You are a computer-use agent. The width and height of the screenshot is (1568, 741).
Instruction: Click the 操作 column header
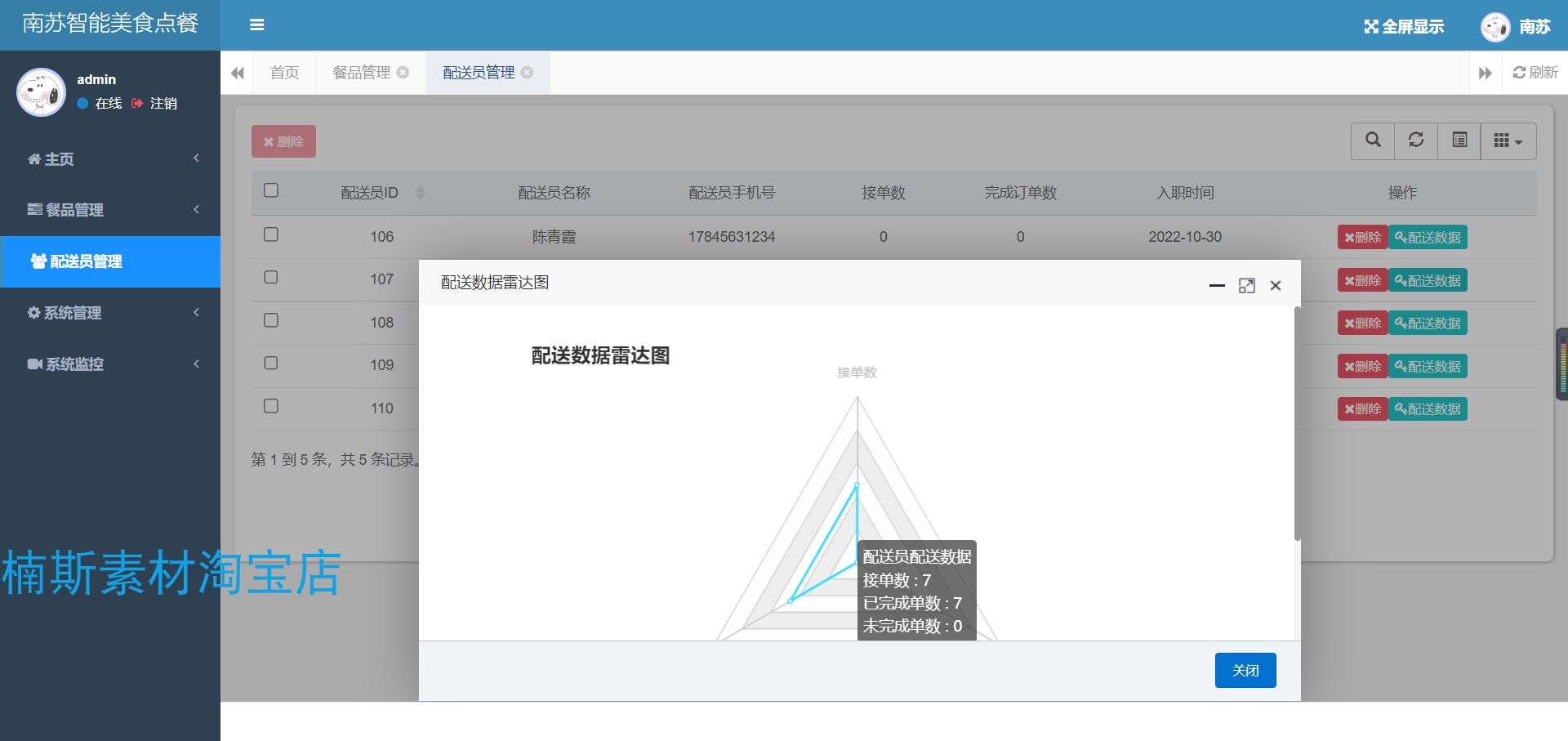click(1402, 193)
